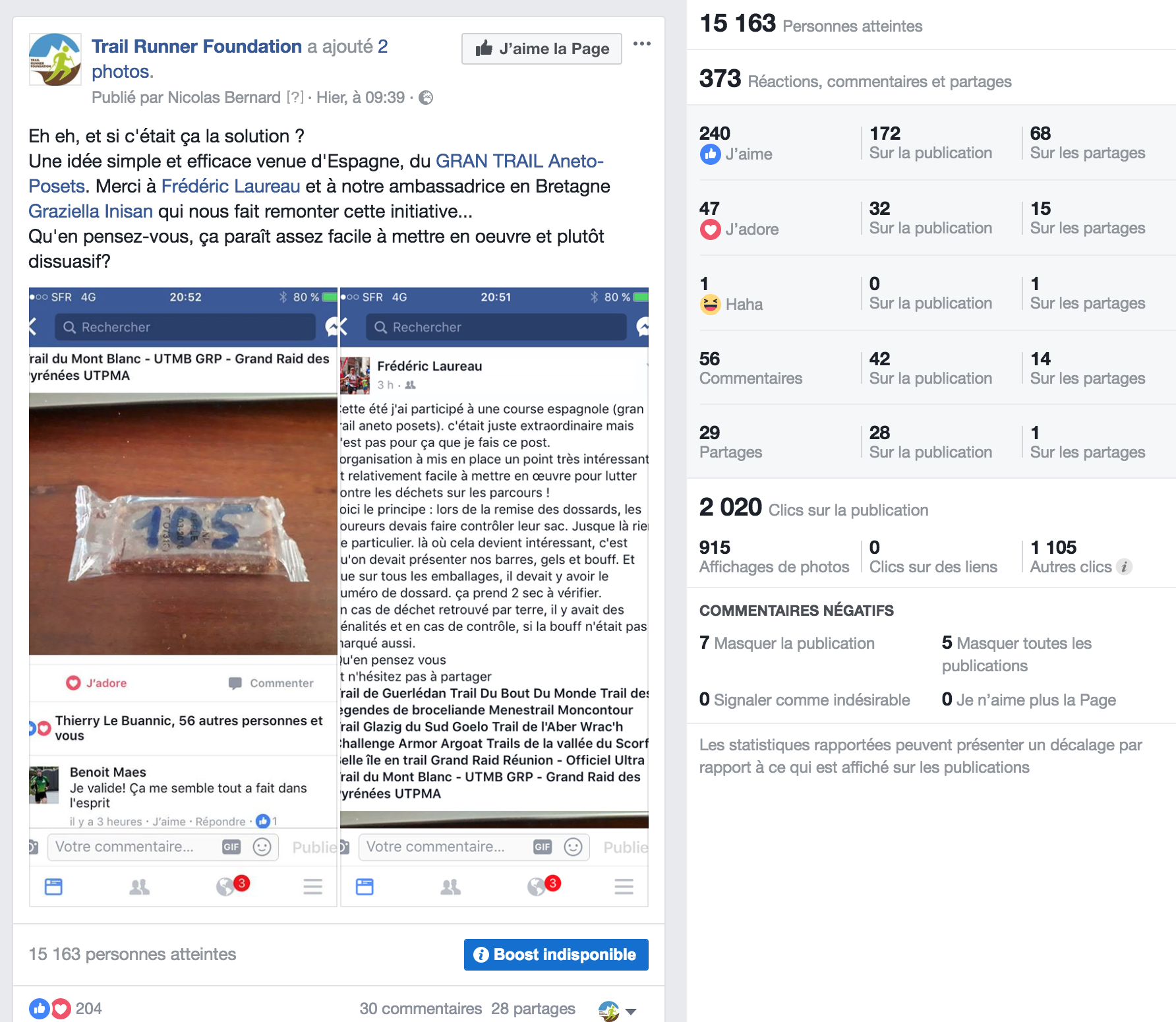This screenshot has height=1022, width=1176.
Task: Open the Trail Runner Foundation page link
Action: [196, 46]
